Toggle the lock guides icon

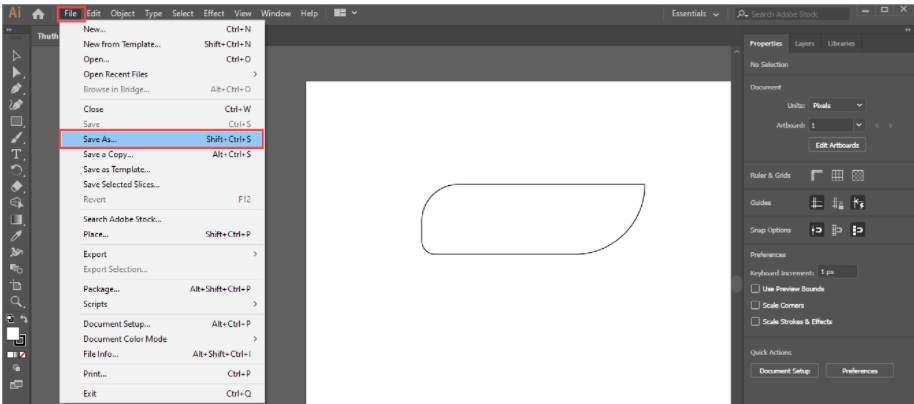click(837, 202)
